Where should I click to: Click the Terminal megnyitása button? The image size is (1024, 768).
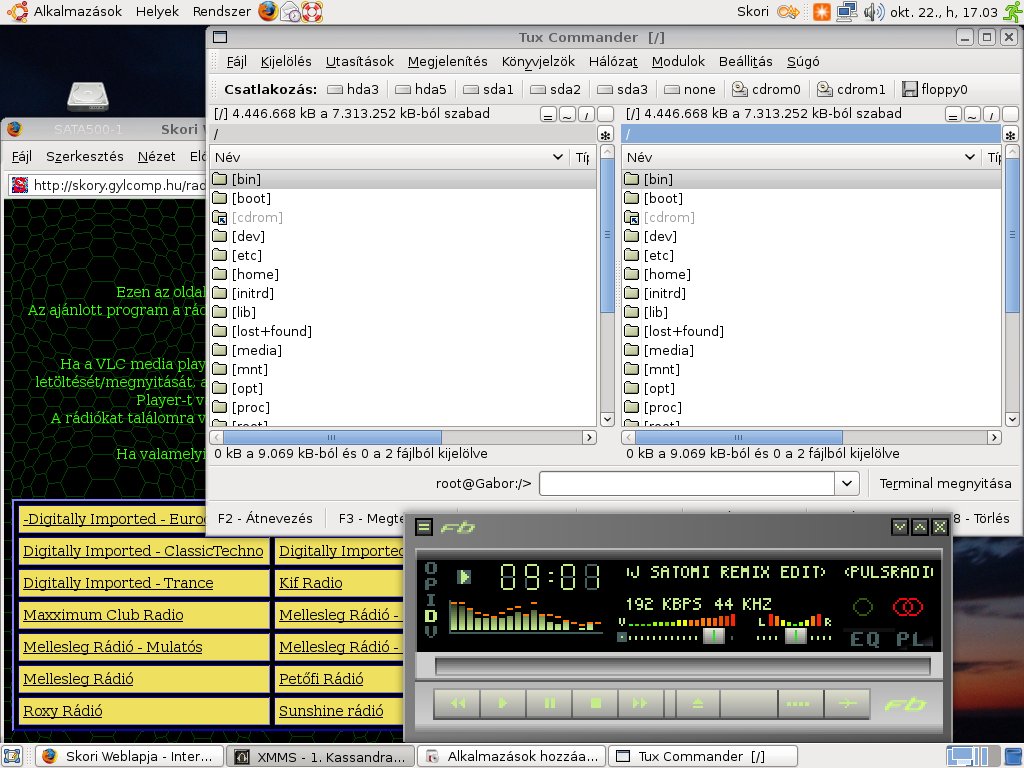944,484
